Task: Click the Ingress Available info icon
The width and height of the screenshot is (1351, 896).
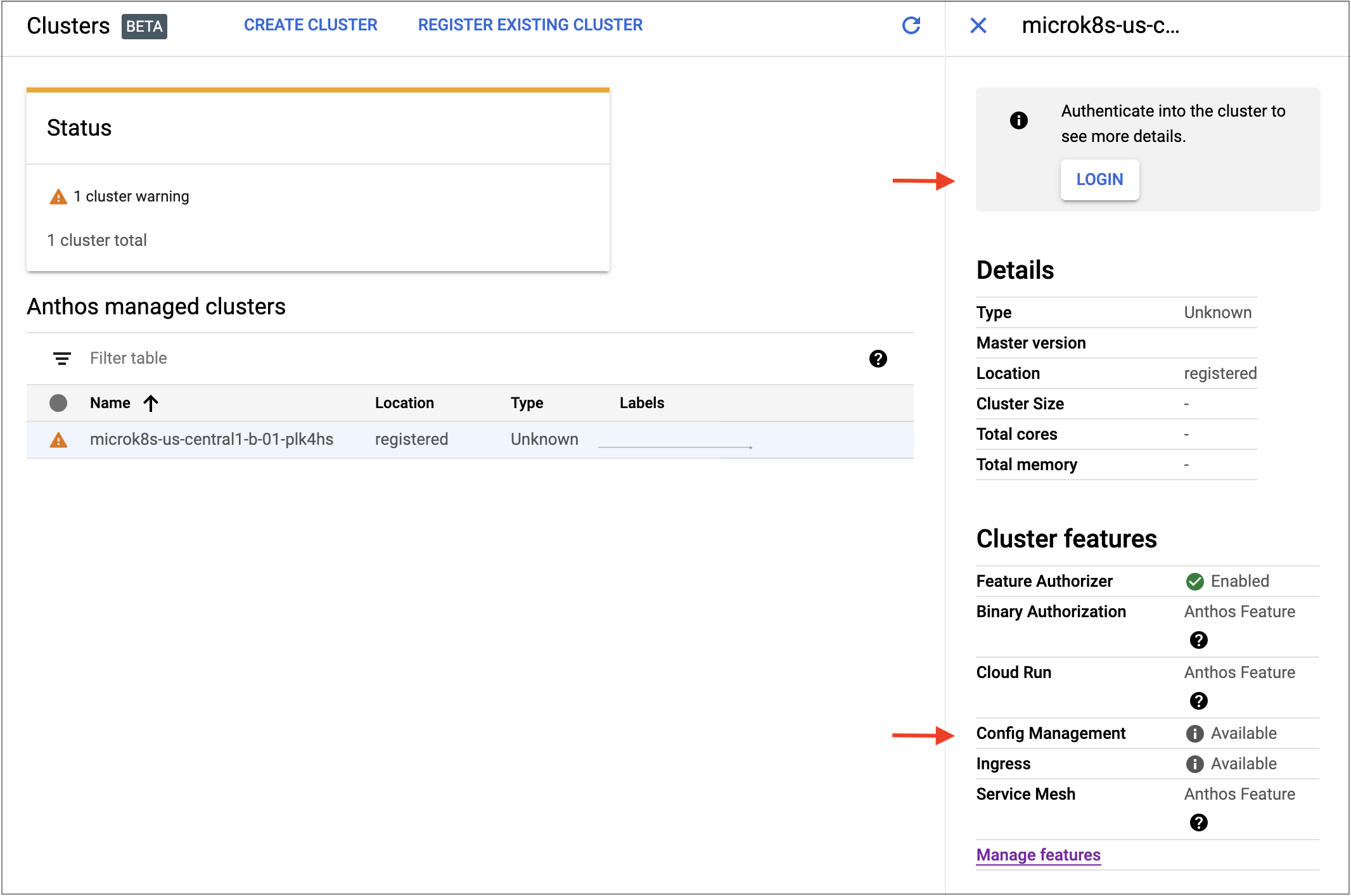Action: pos(1194,764)
